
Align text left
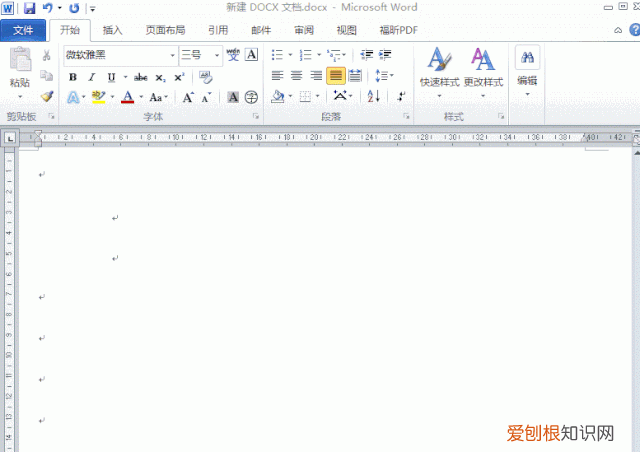[277, 76]
